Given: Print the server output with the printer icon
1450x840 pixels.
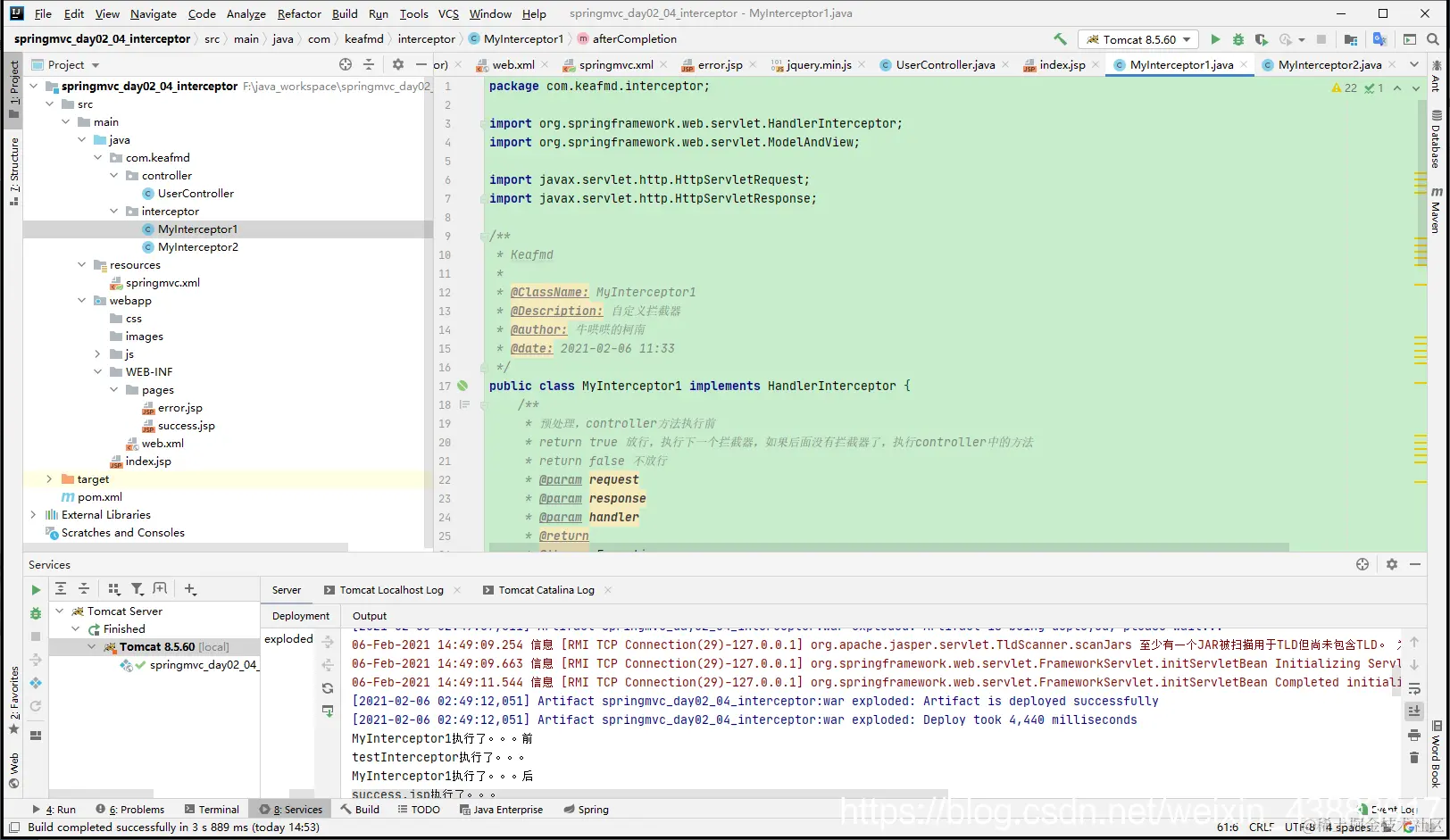Looking at the screenshot, I should 1414,735.
